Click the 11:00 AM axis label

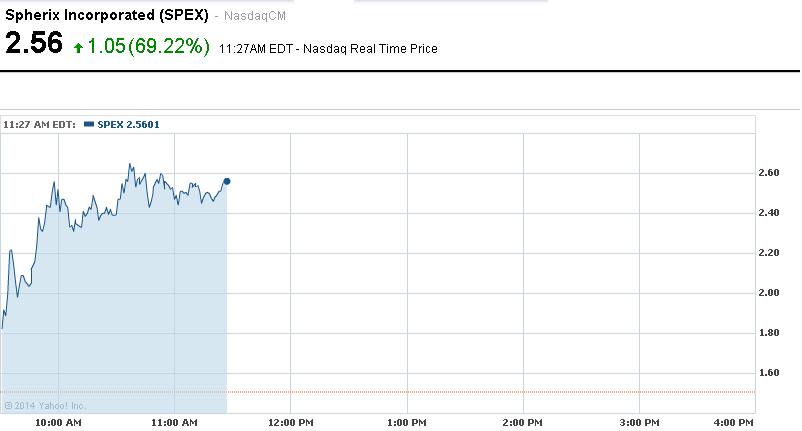tap(174, 423)
